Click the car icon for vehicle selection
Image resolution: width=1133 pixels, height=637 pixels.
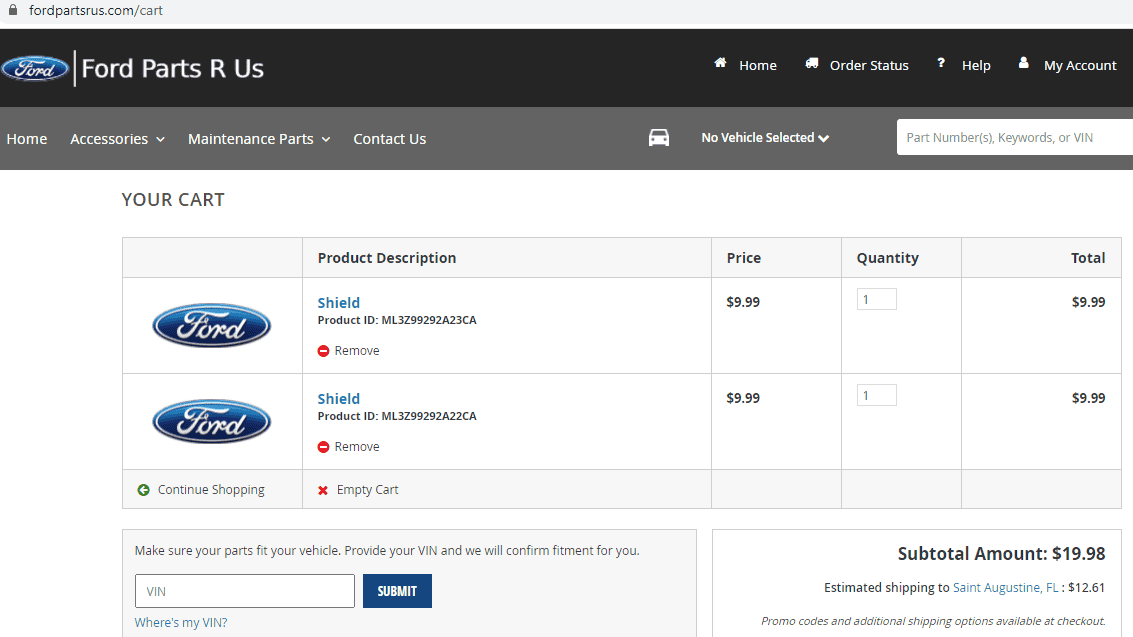(x=659, y=138)
